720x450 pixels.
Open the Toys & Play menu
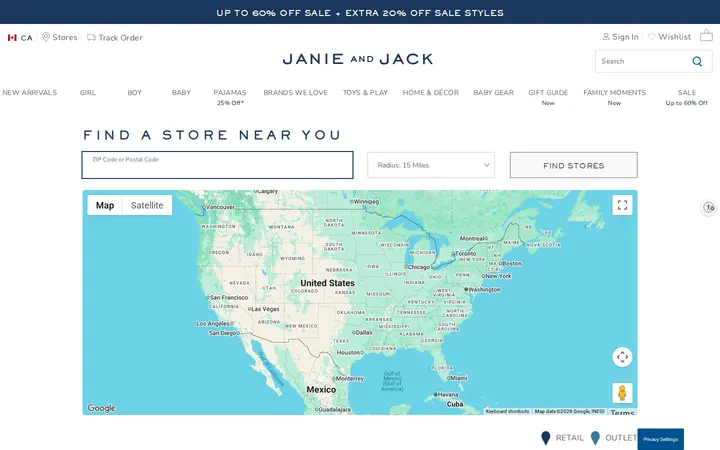coord(366,92)
